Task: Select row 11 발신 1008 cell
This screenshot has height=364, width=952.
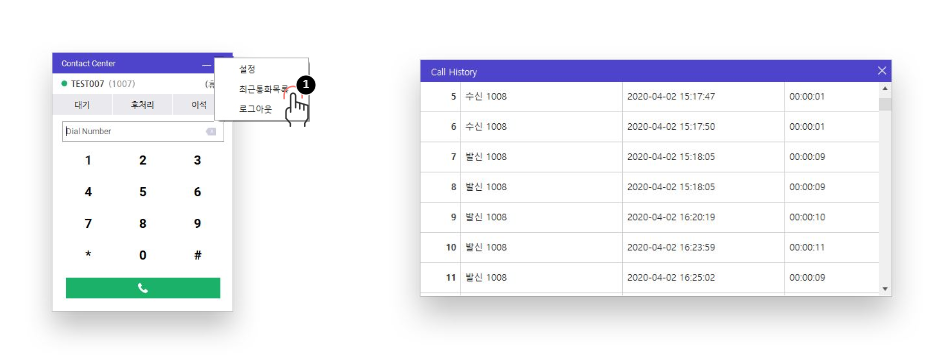Action: (541, 278)
